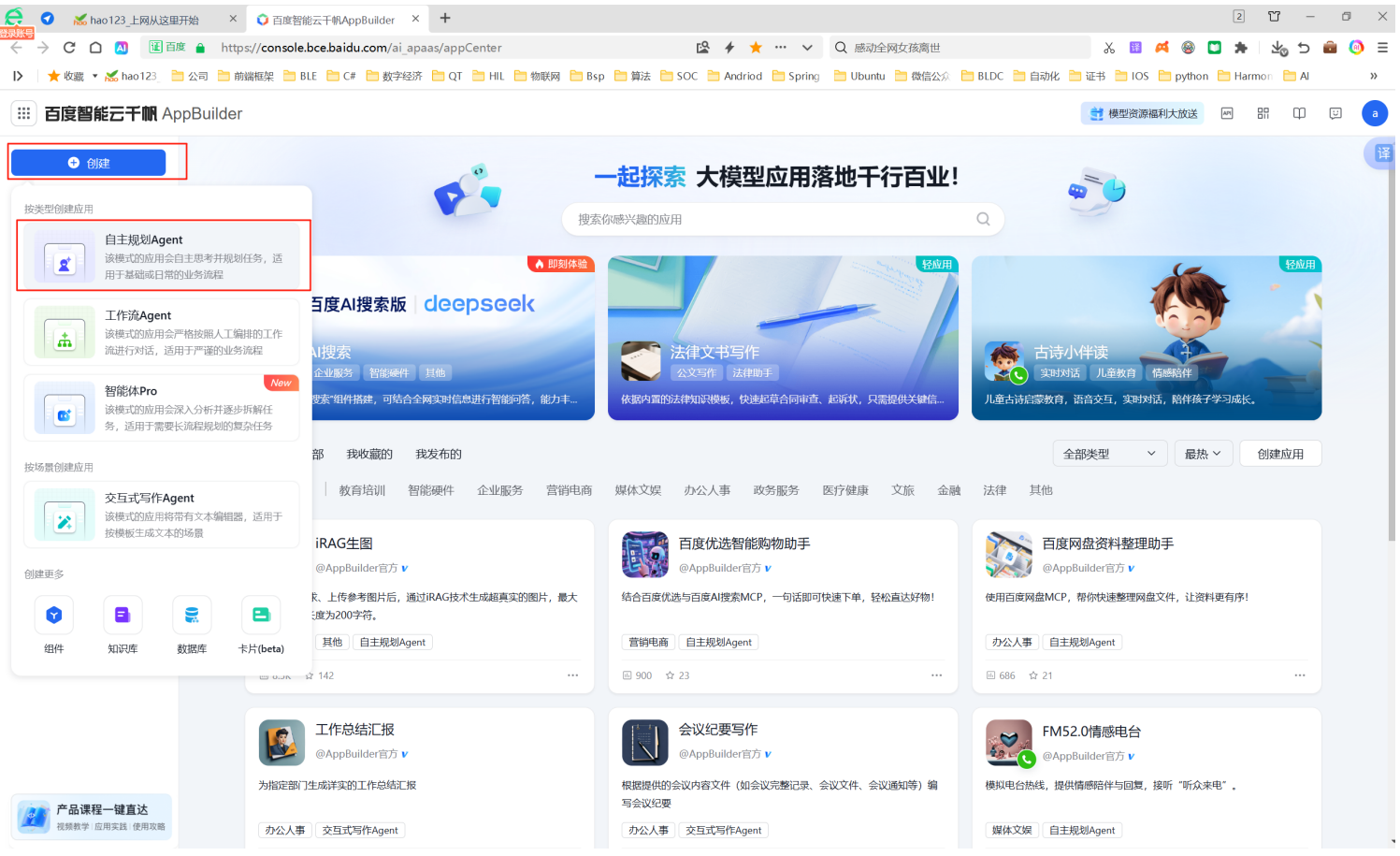Screen dimensions: 1400x856
Task: Select the 企业服务 category
Action: click(x=500, y=490)
